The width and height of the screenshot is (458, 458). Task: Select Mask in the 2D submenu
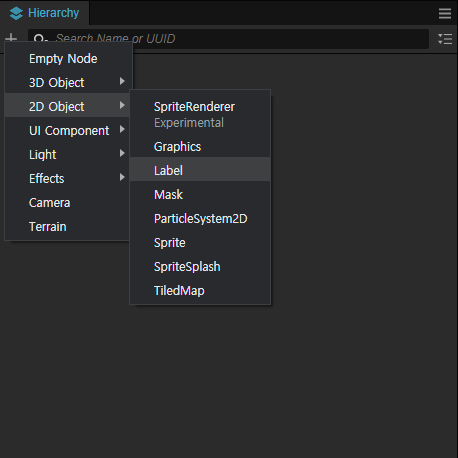pos(200,194)
